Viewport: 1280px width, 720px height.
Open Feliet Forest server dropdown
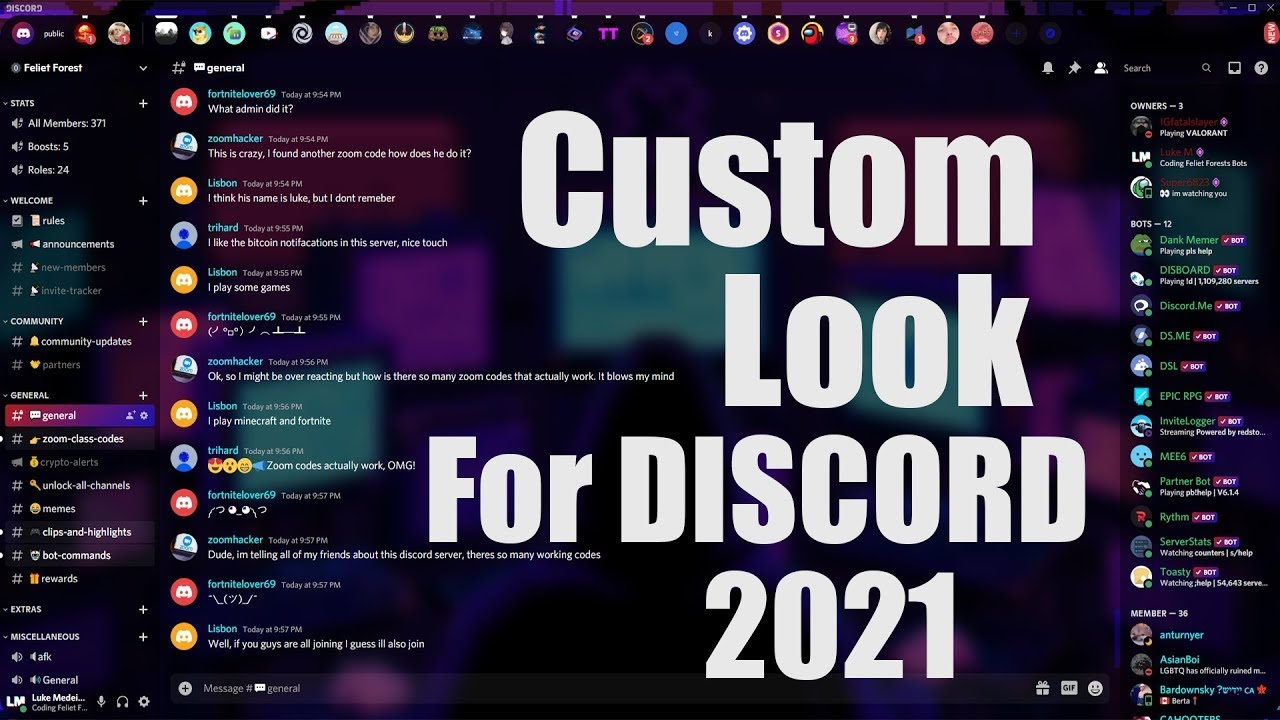tap(79, 68)
